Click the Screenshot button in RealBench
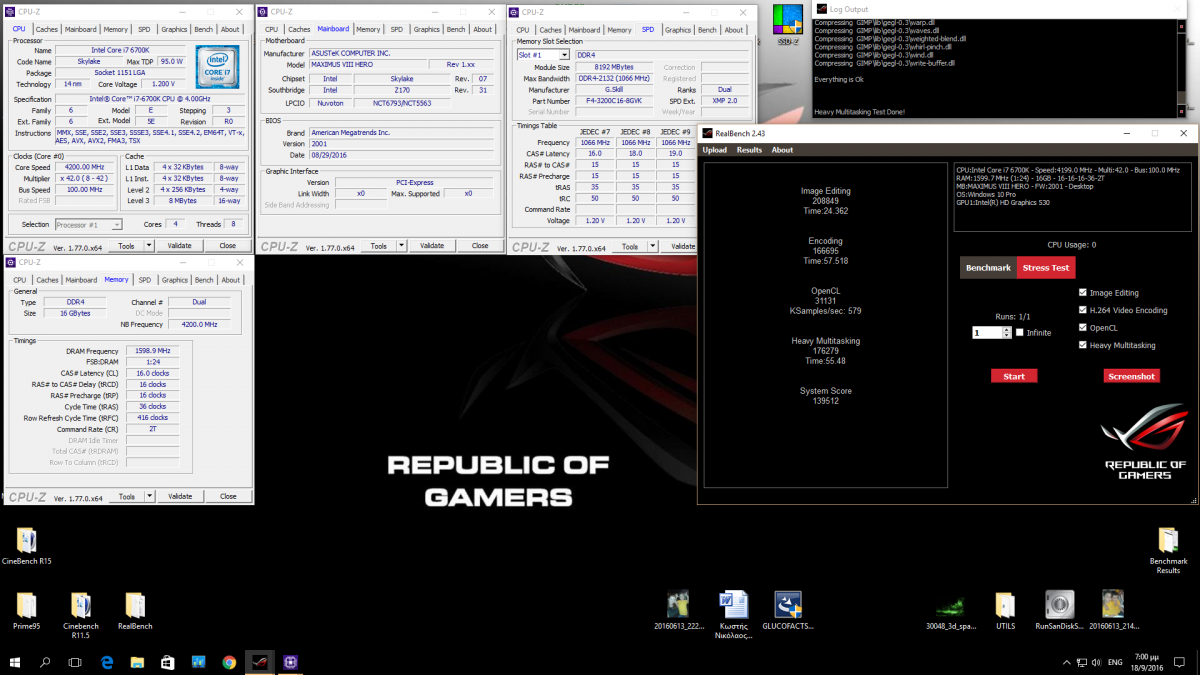The image size is (1200, 675). (x=1132, y=376)
